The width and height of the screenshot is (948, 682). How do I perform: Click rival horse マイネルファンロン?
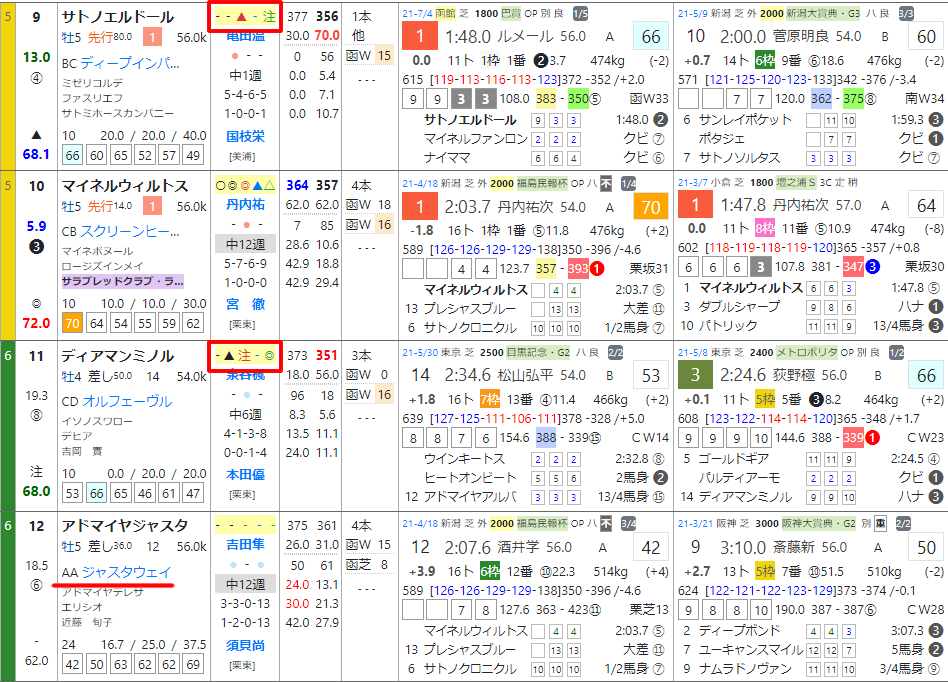(476, 138)
